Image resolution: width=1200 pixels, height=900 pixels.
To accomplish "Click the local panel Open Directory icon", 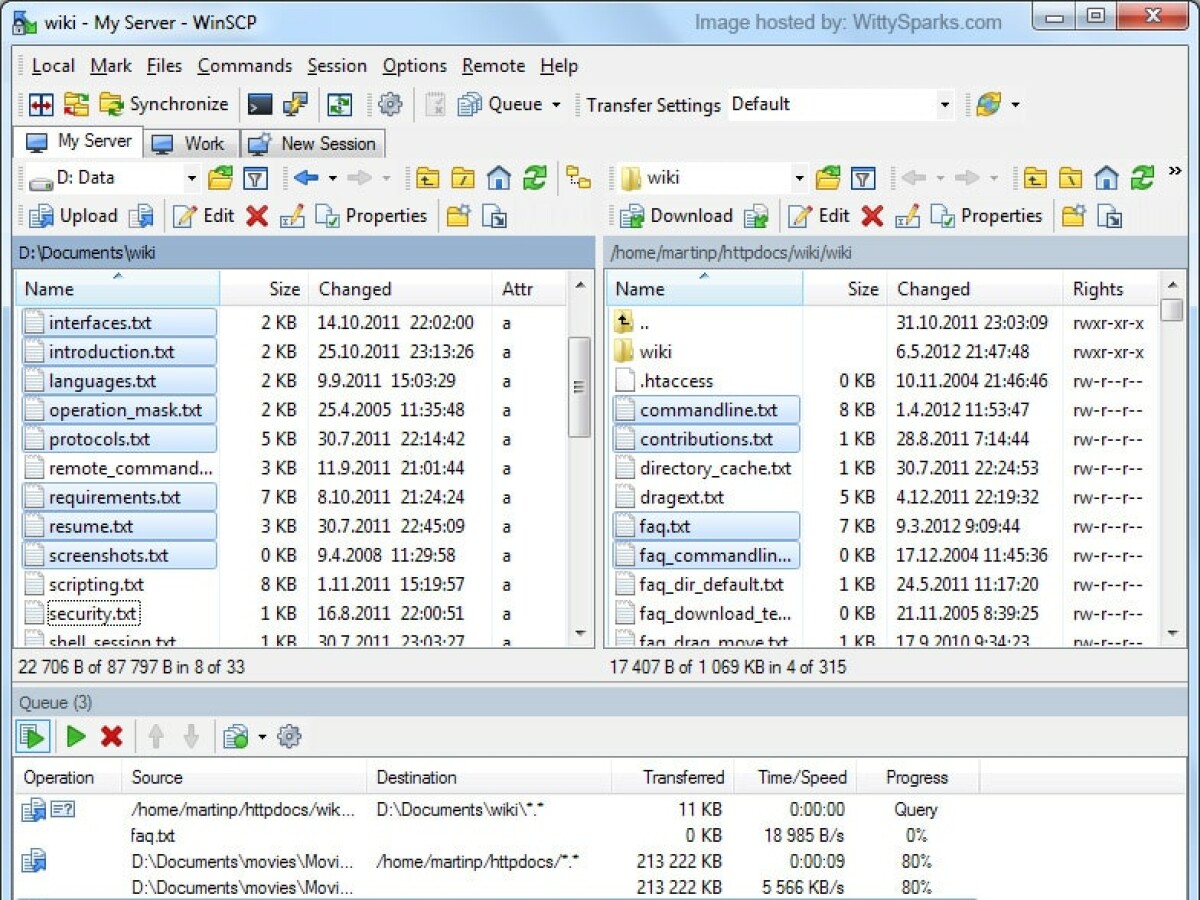I will click(220, 178).
